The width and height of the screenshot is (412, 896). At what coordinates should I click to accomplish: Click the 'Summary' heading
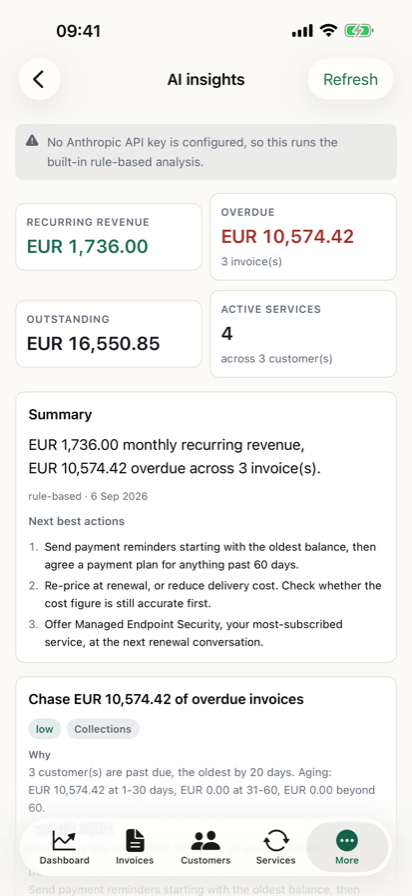pos(60,415)
